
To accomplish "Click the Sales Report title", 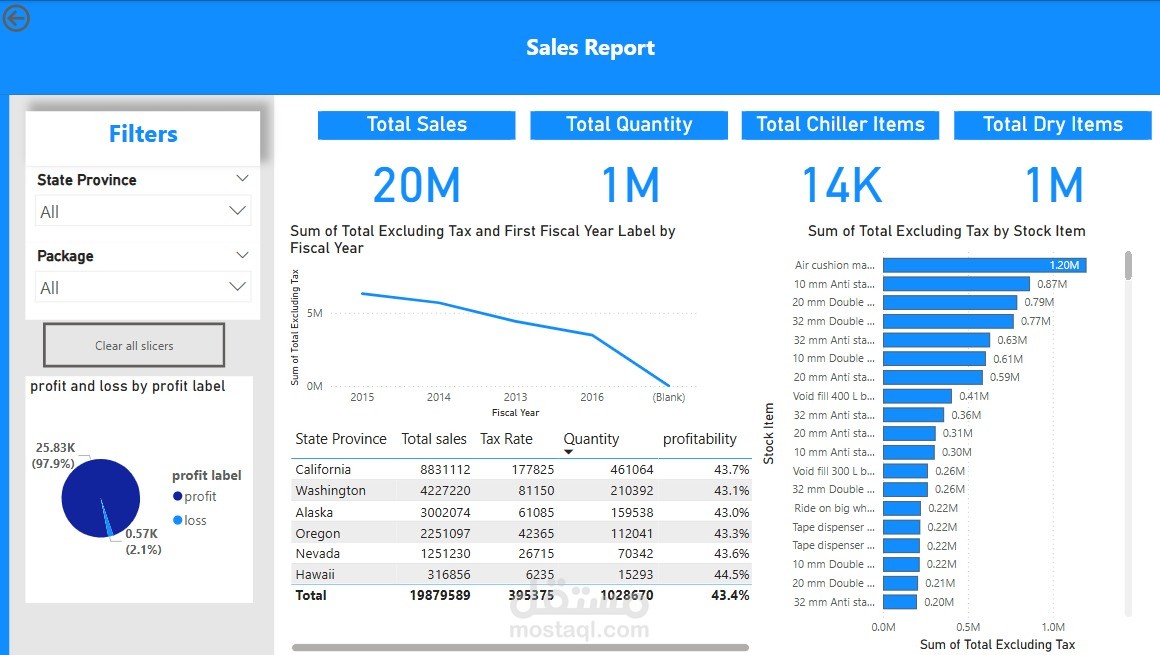I will click(x=590, y=47).
